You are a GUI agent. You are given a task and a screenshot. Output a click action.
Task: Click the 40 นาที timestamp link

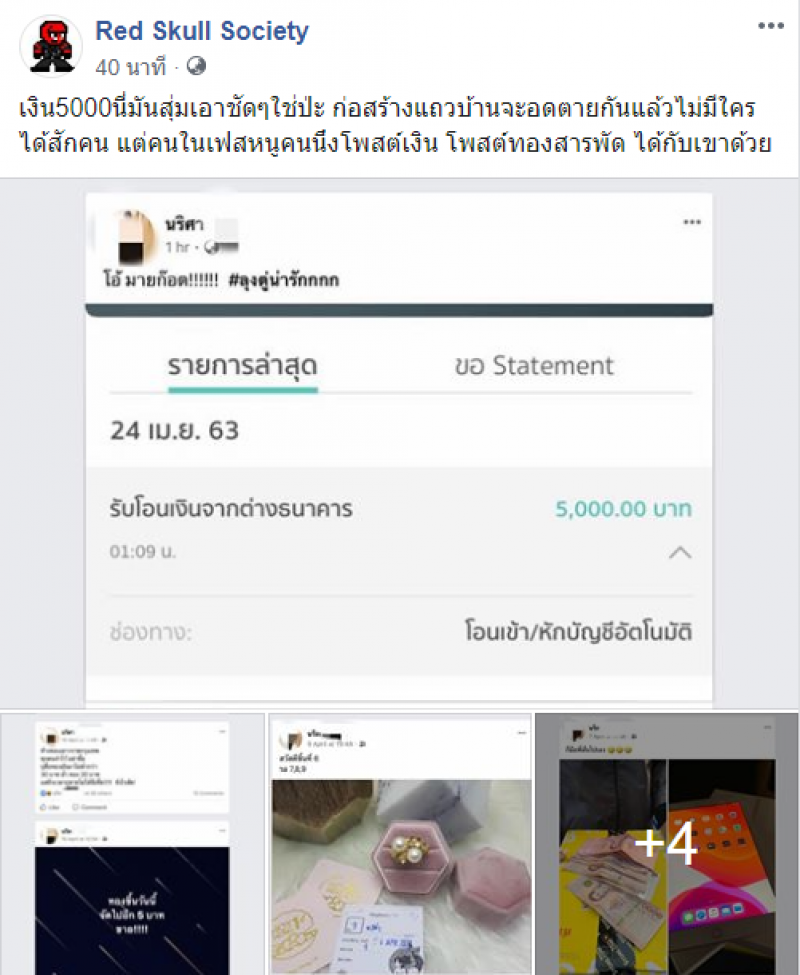[131, 67]
